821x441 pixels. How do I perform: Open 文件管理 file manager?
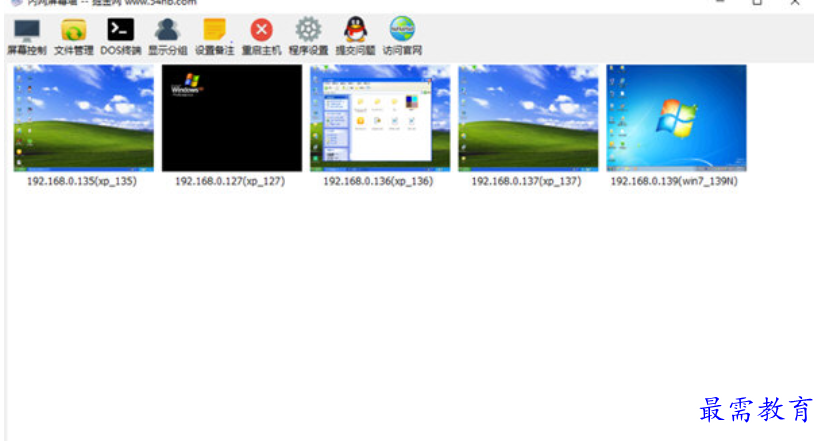(73, 37)
